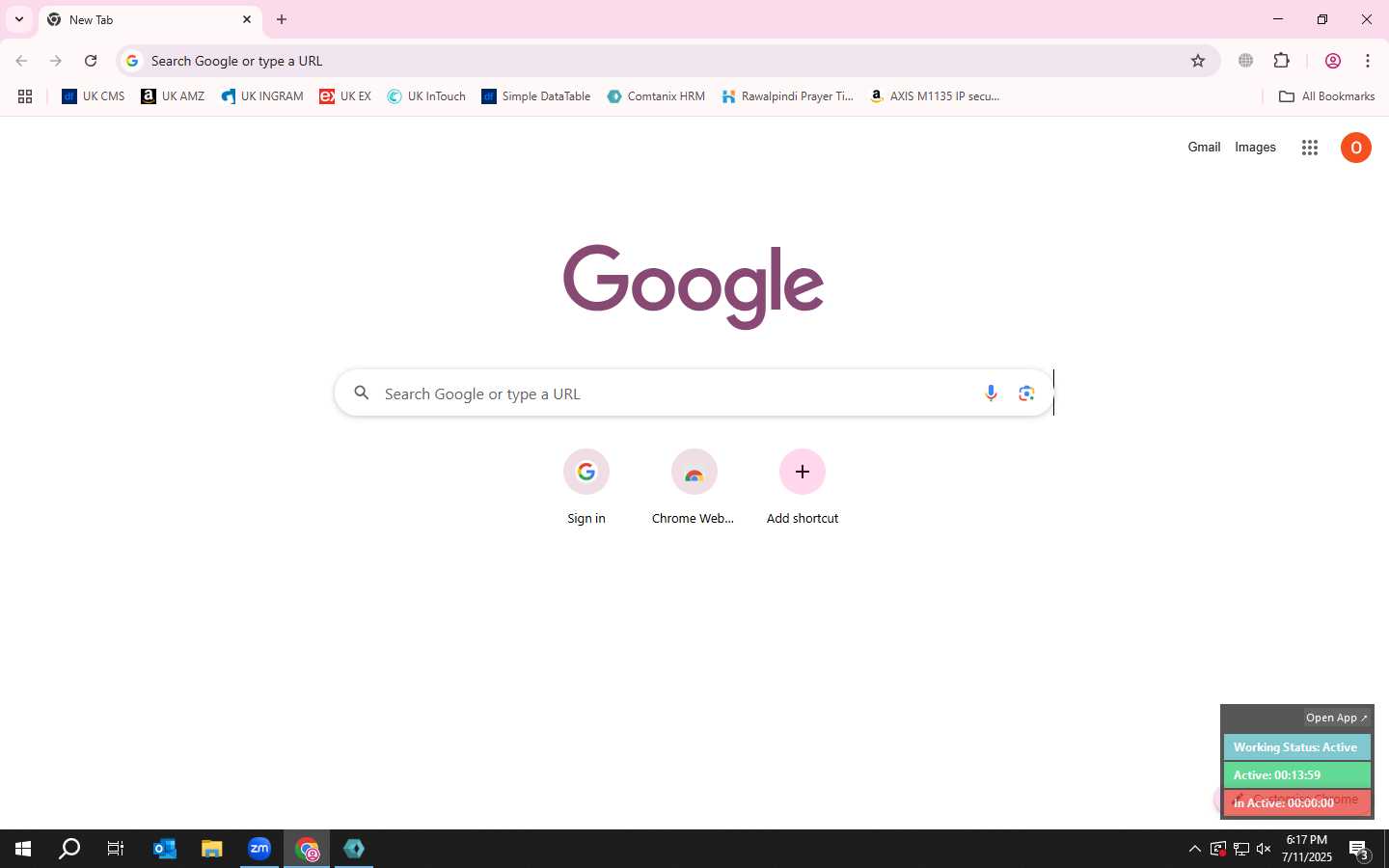Go back using the back arrow

point(21,61)
